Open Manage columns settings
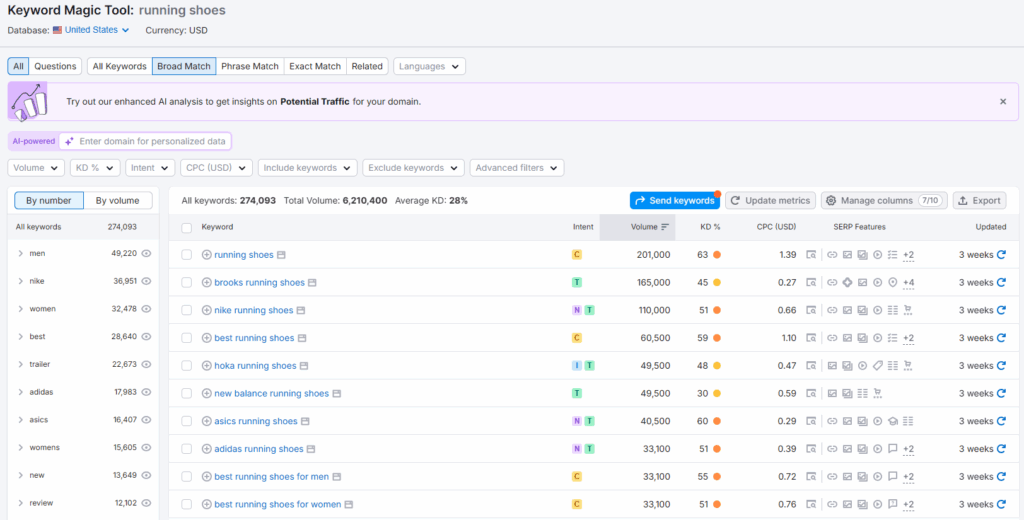Viewport: 1024px width, 520px height. click(884, 201)
